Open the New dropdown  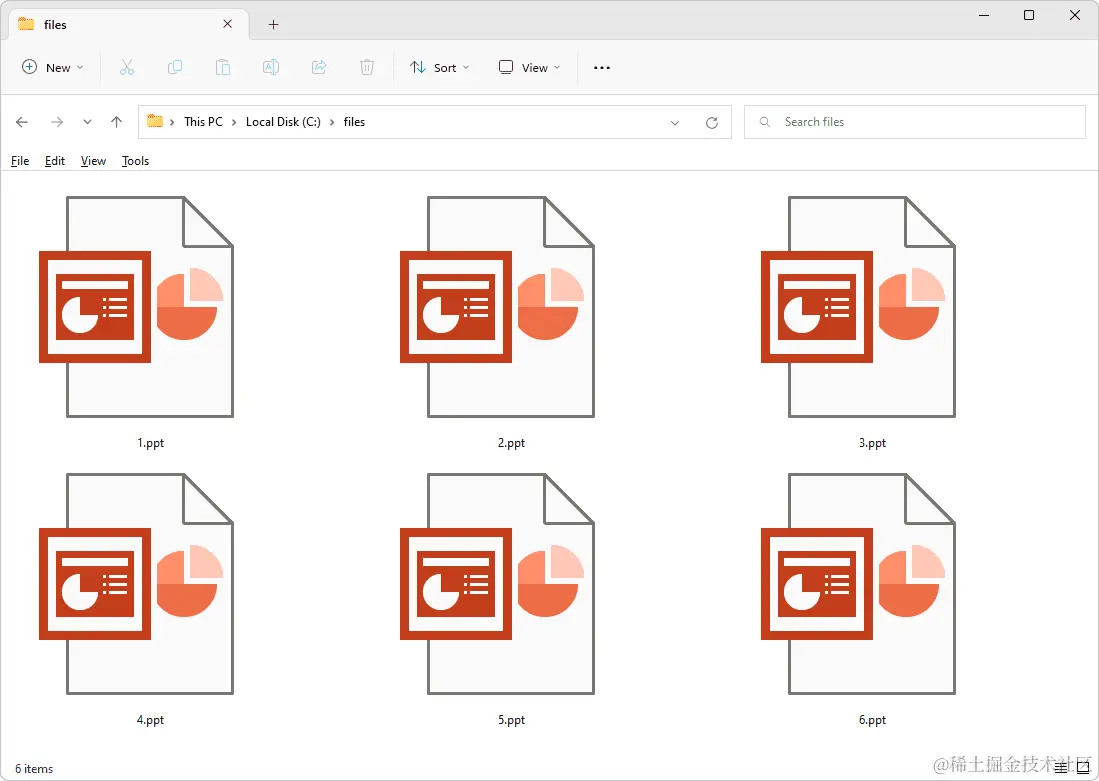[53, 67]
